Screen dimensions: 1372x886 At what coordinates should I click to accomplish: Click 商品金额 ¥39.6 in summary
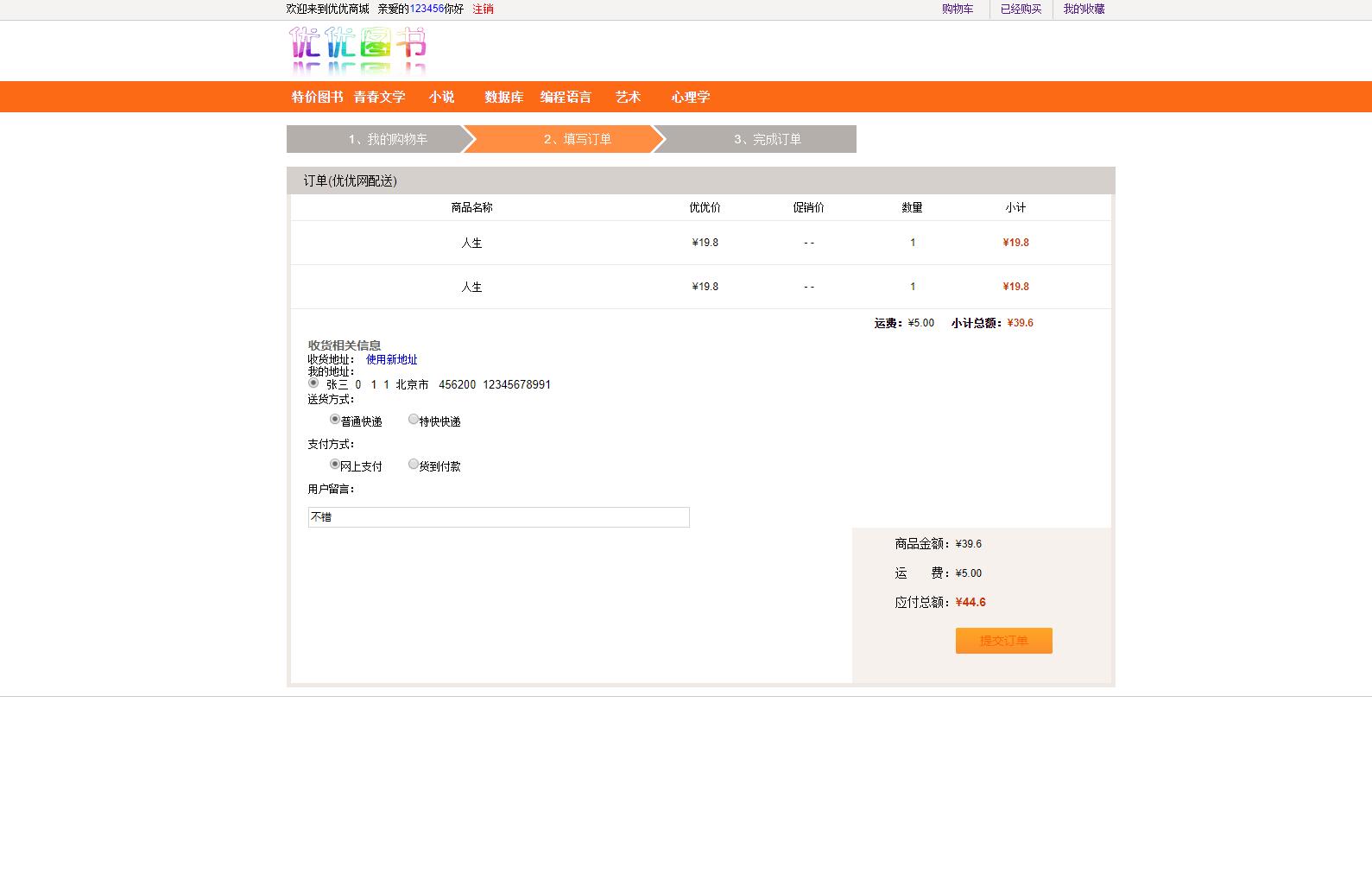tap(969, 544)
